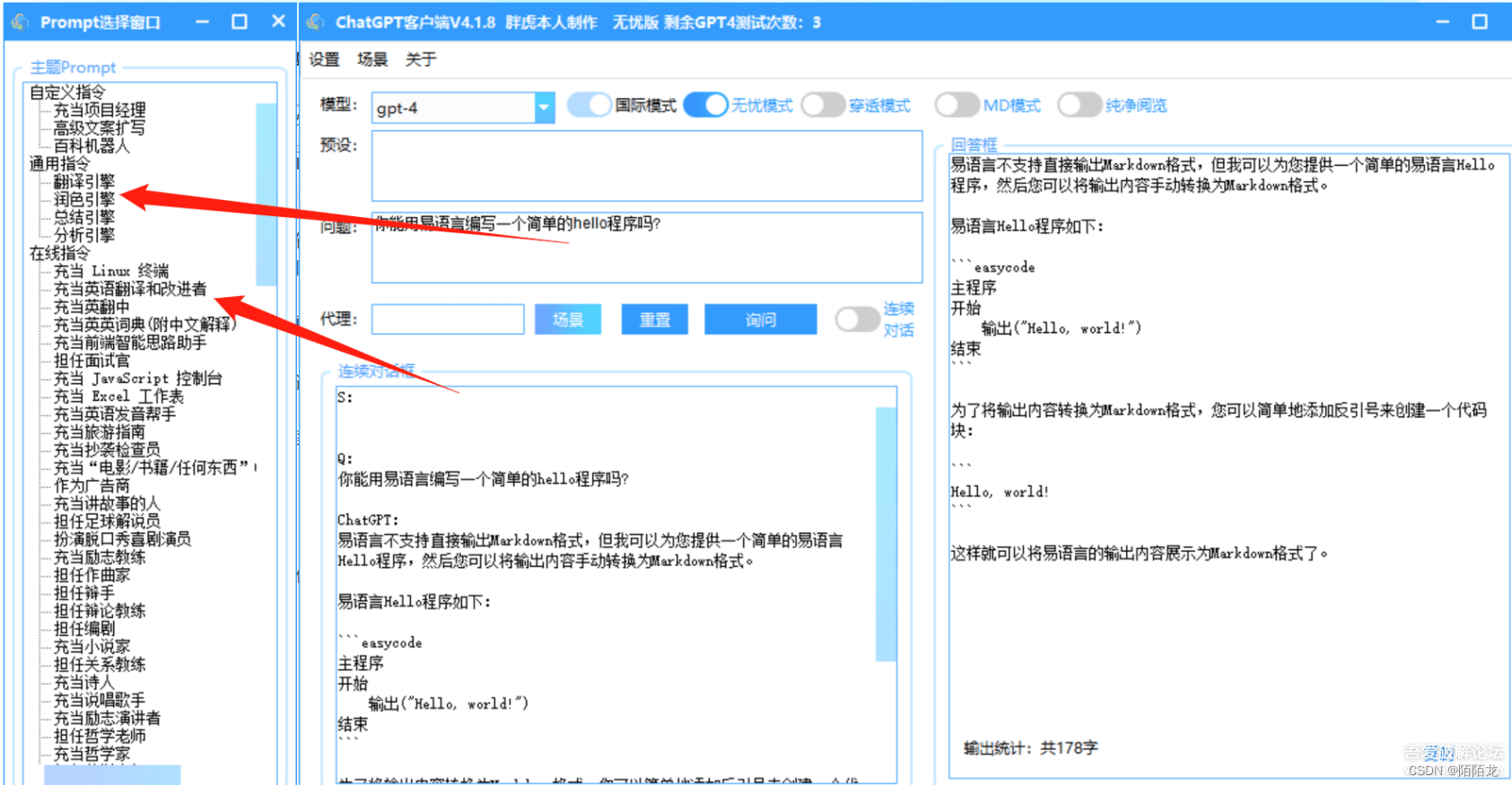
Task: Click the 询问 button
Action: pos(761,319)
